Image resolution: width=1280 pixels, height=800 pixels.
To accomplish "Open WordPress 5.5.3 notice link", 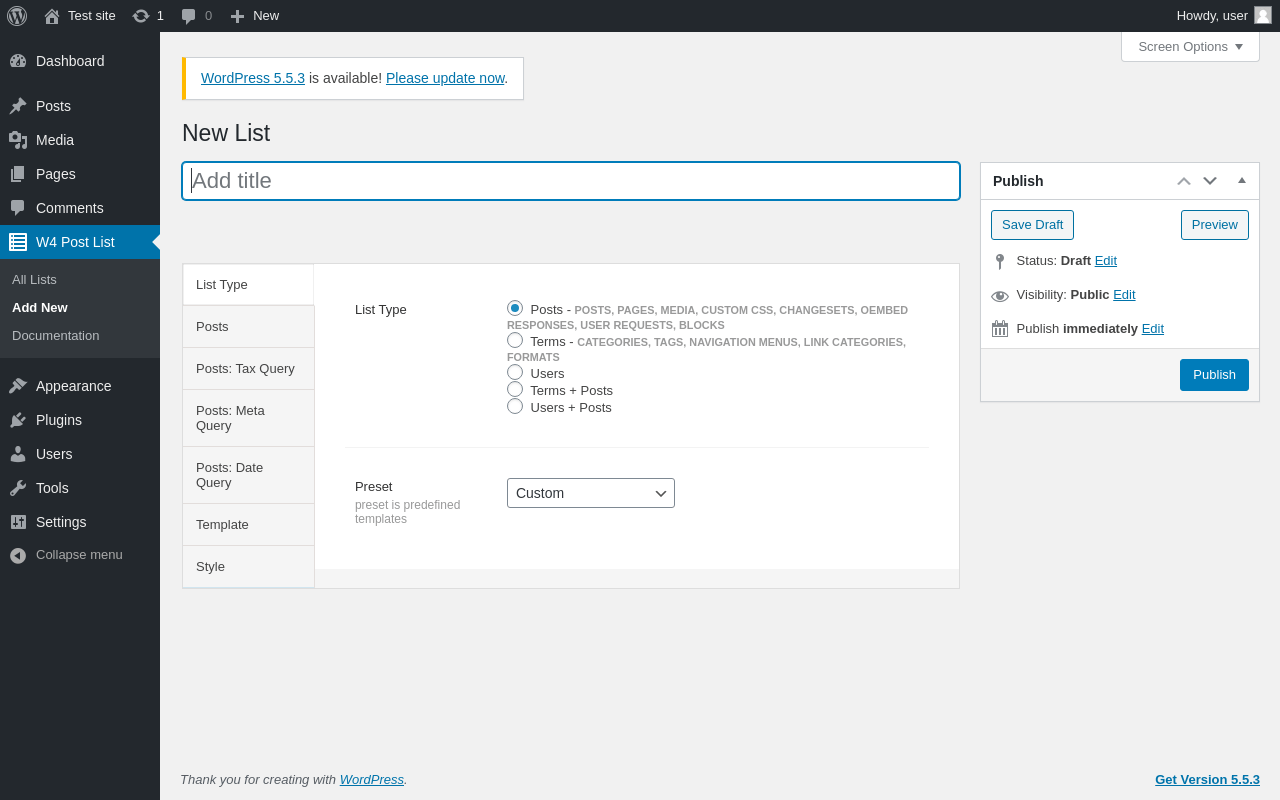I will coord(253,78).
